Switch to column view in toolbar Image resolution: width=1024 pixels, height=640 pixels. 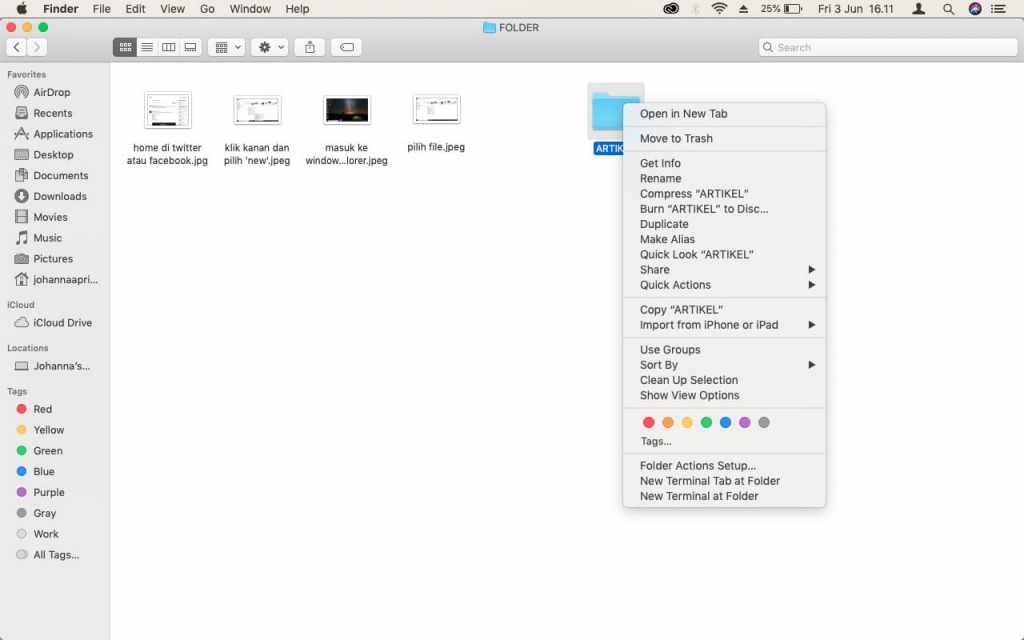click(168, 47)
